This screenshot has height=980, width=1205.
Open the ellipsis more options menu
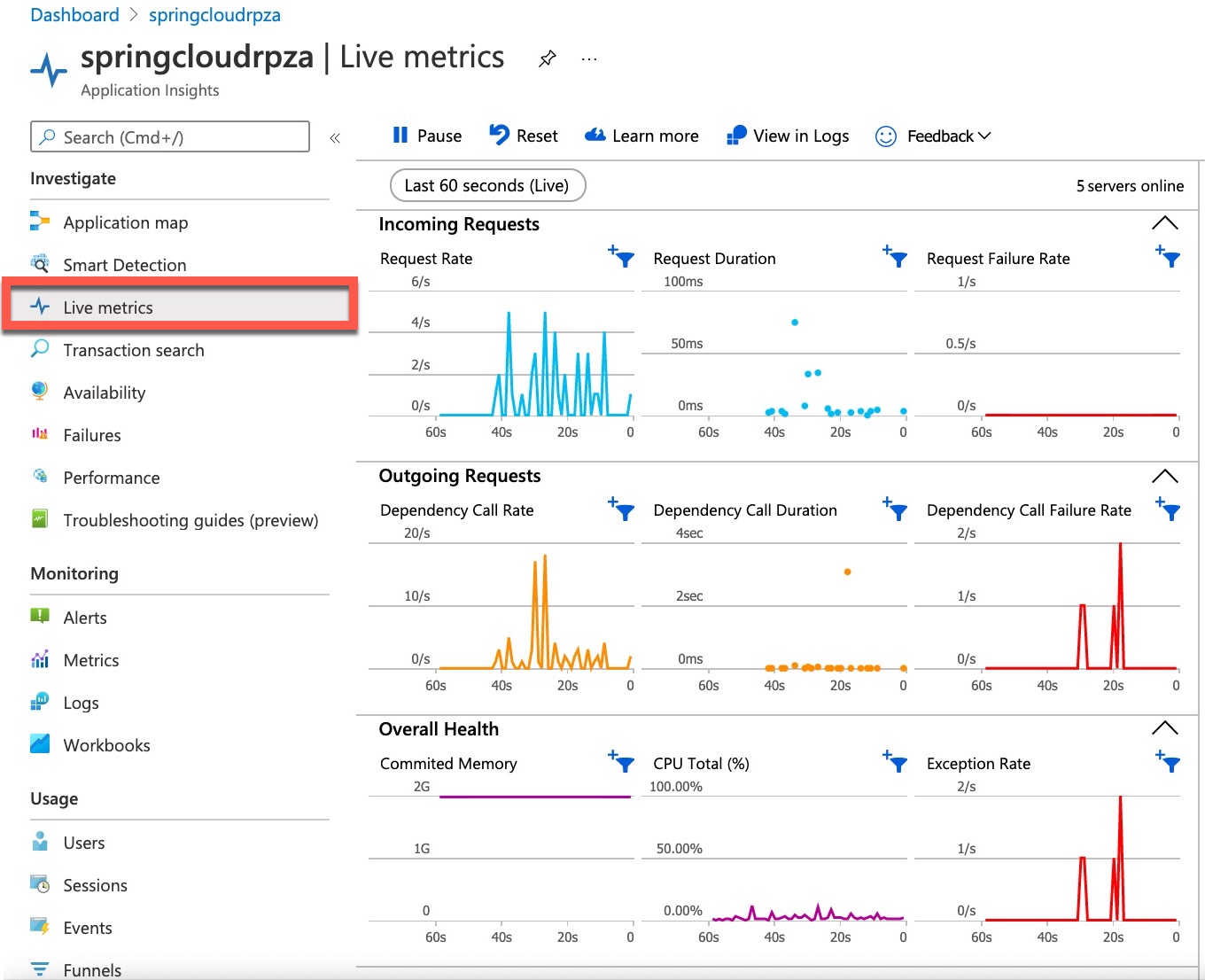pyautogui.click(x=589, y=59)
